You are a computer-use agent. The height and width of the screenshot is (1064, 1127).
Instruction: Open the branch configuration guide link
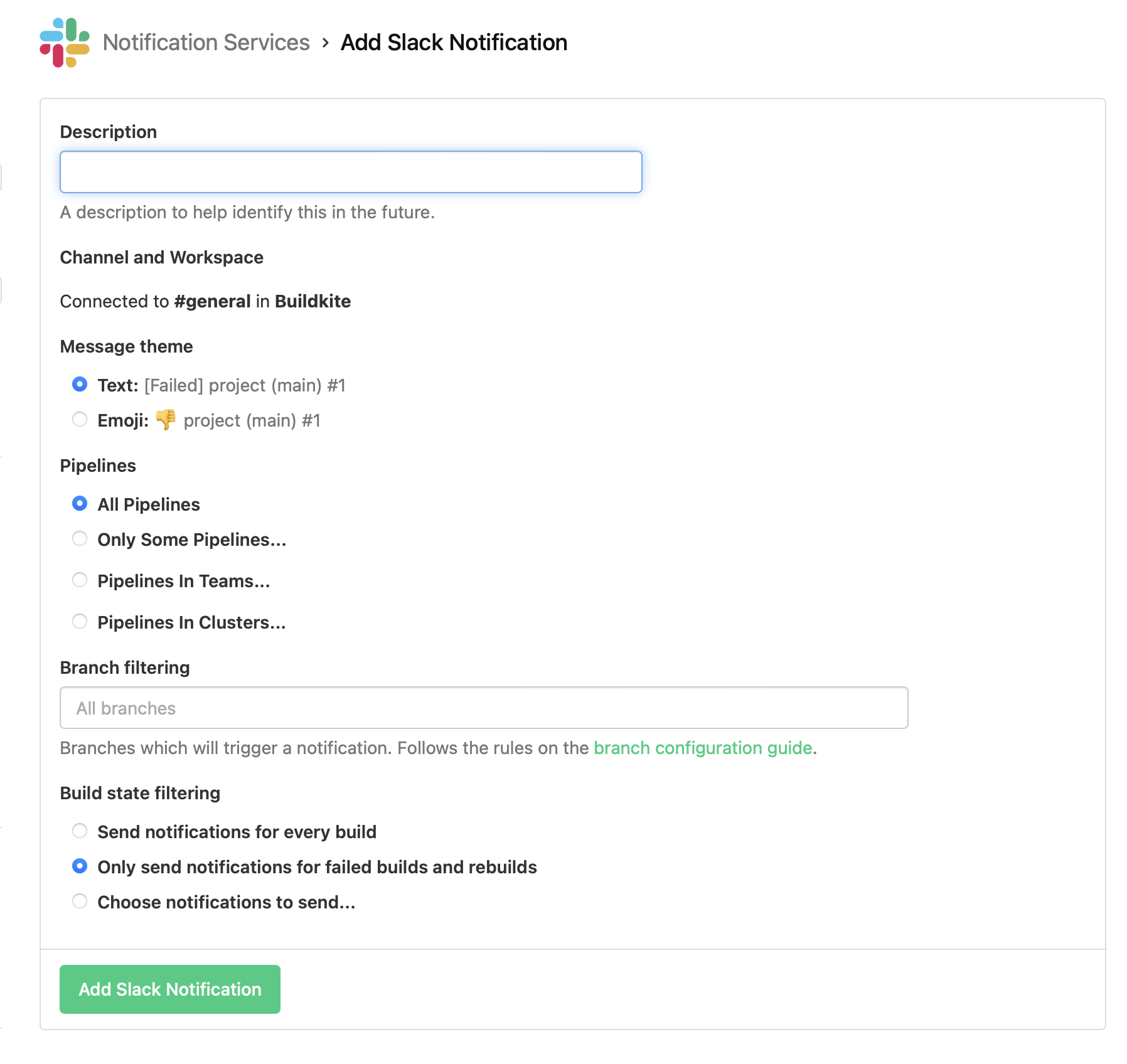click(702, 748)
